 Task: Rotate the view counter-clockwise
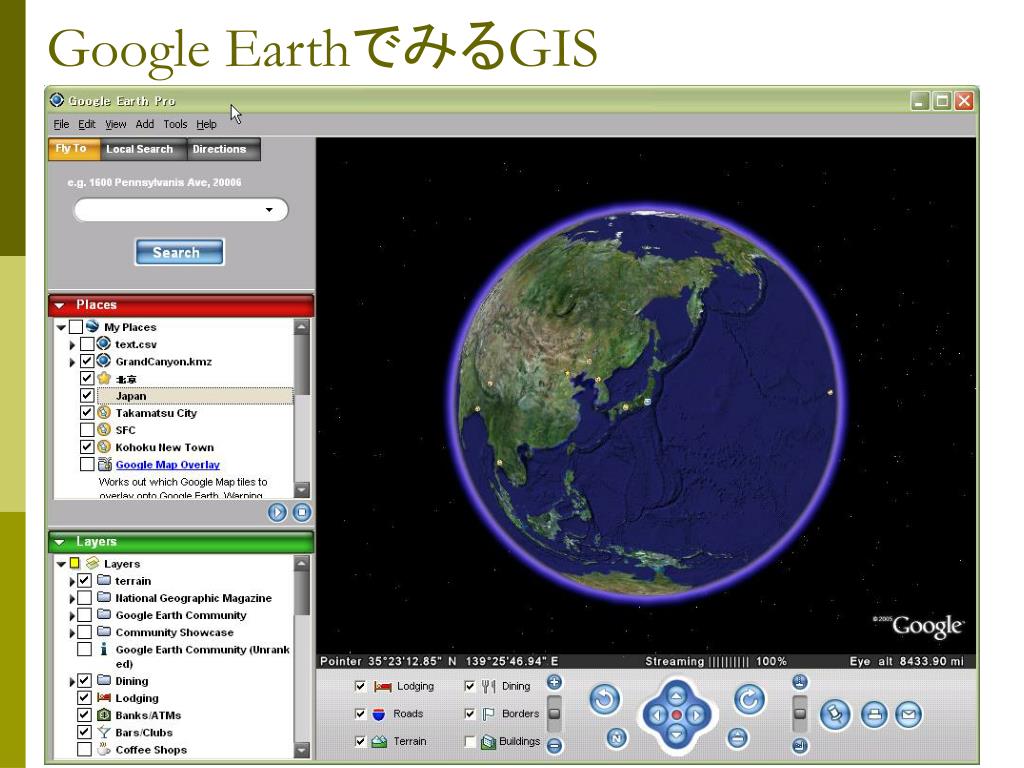click(x=605, y=700)
